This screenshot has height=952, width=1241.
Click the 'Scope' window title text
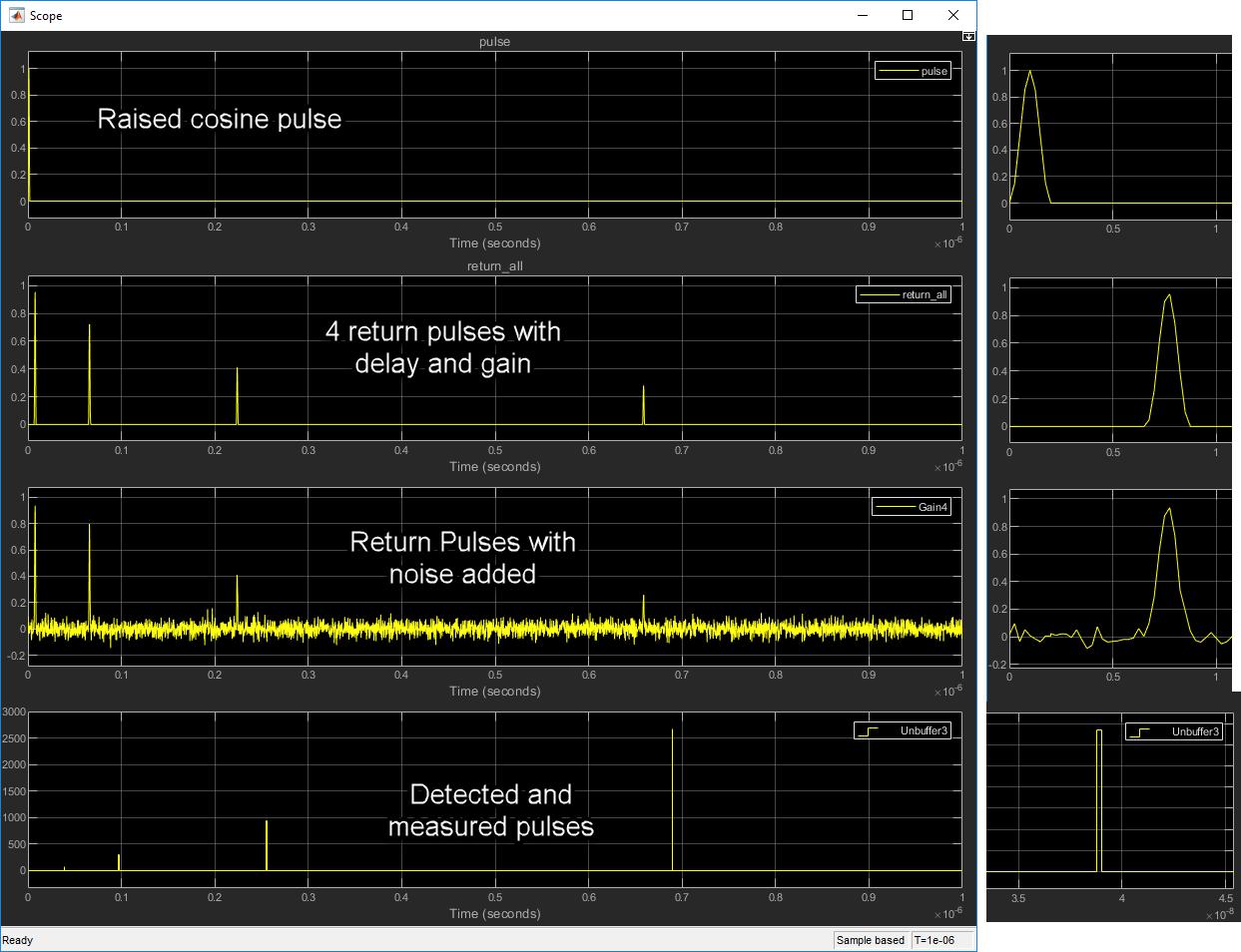click(x=46, y=16)
